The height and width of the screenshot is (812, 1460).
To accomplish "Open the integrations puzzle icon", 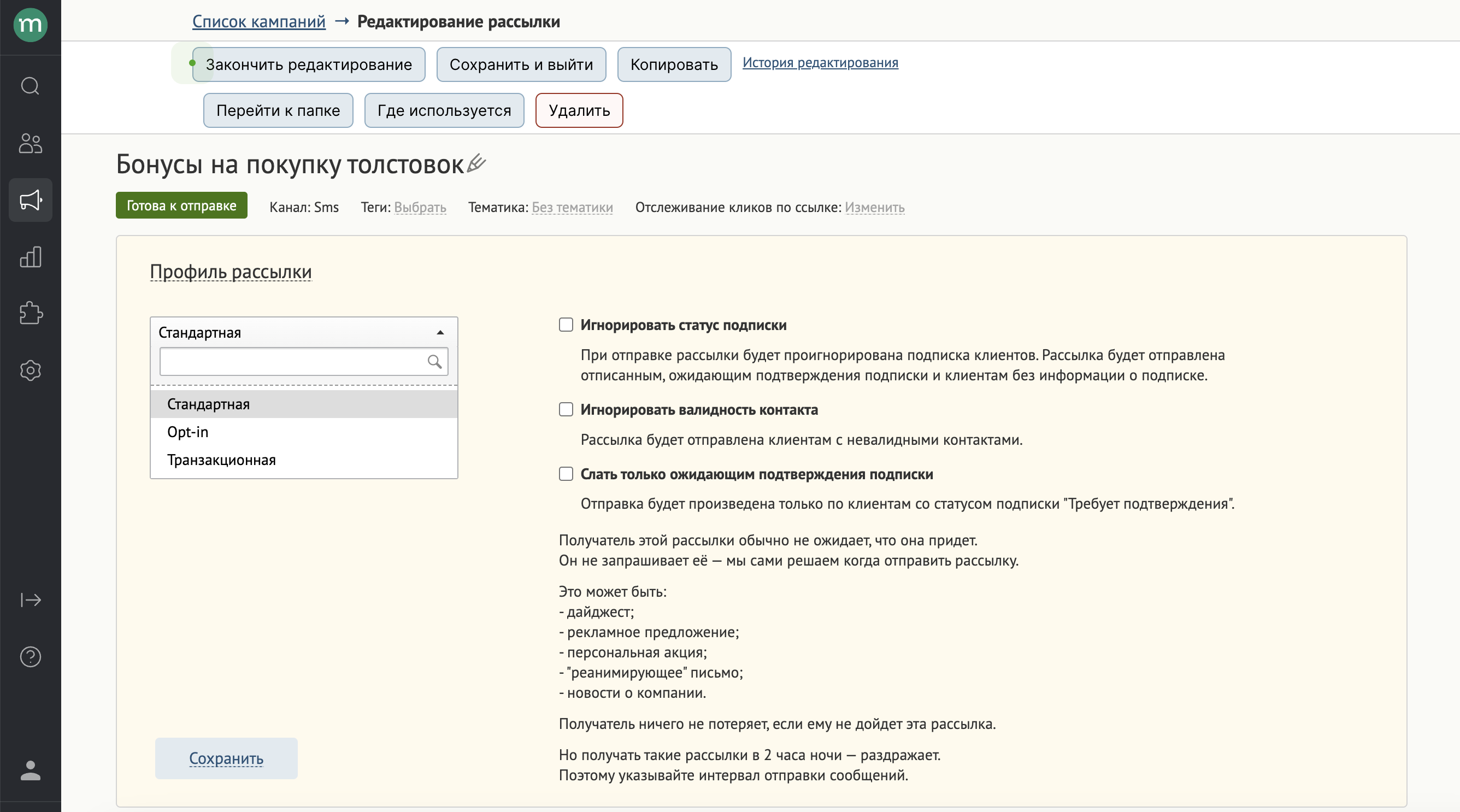I will point(30,313).
